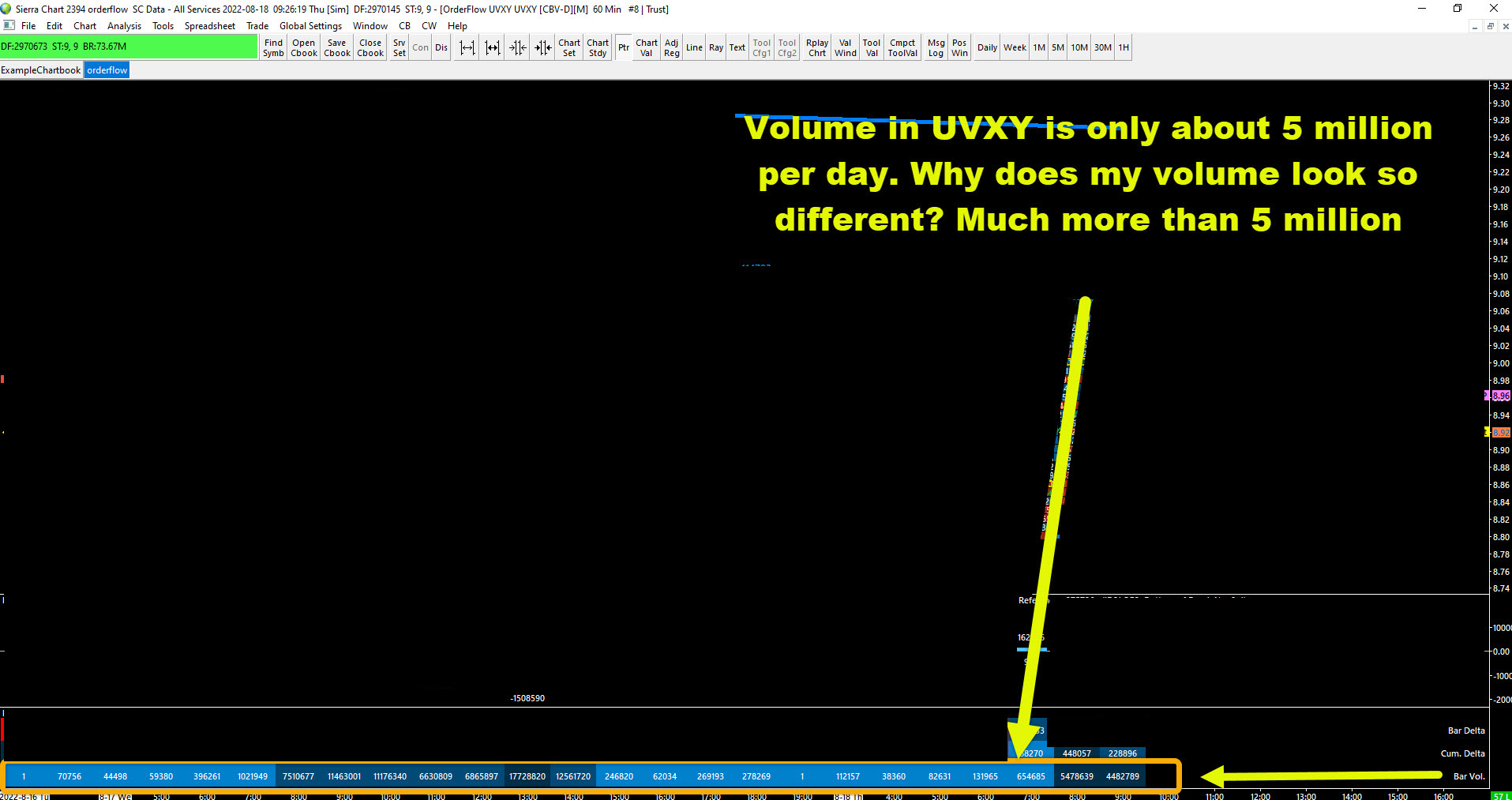This screenshot has width=1512, height=800.
Task: Open the Pos Win positions window
Action: 959,48
